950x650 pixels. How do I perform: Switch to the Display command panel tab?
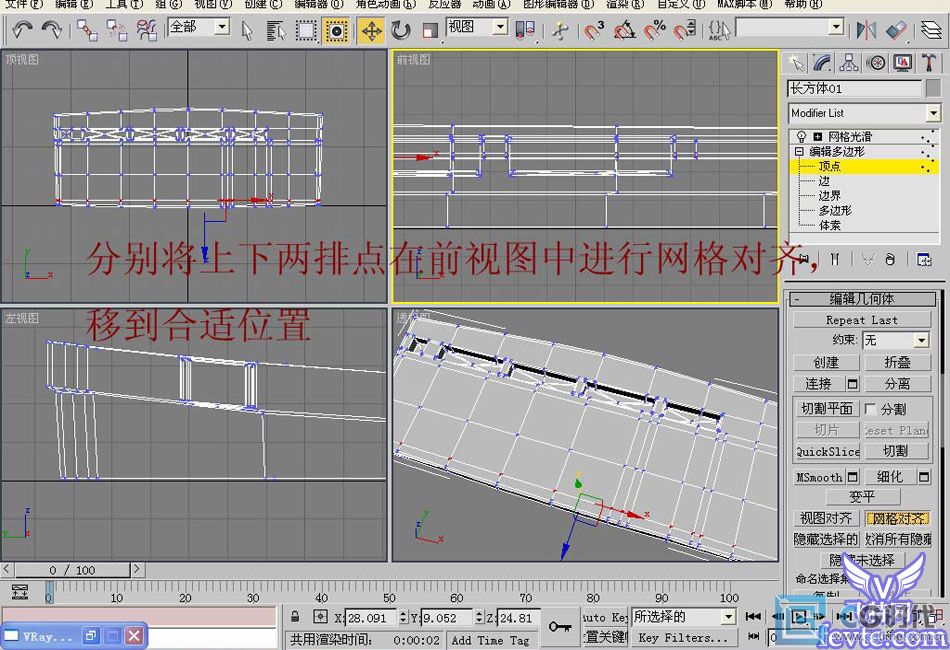click(903, 63)
